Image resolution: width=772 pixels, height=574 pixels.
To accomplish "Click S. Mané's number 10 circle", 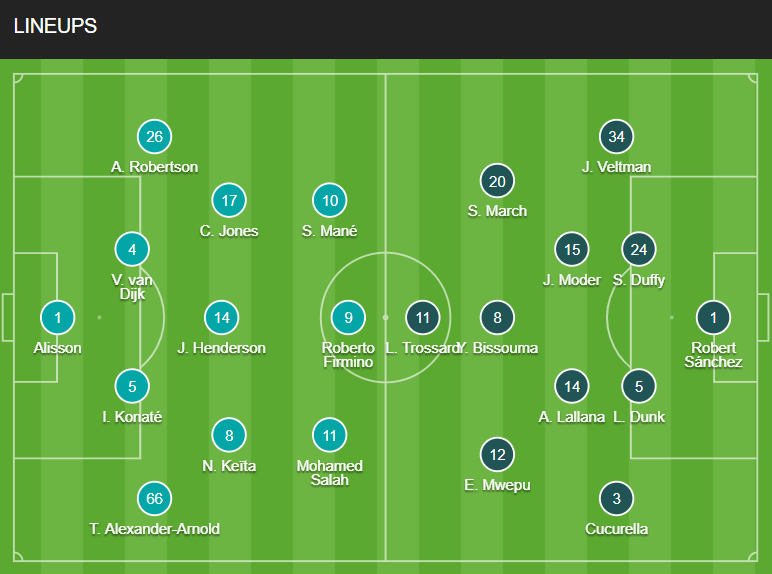I will 330,200.
